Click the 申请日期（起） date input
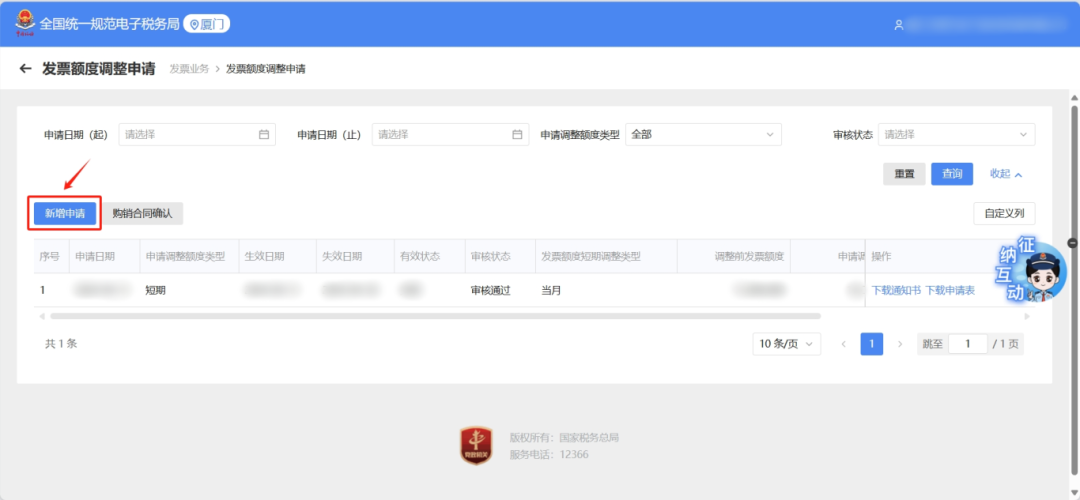The image size is (1080, 500). click(x=197, y=134)
